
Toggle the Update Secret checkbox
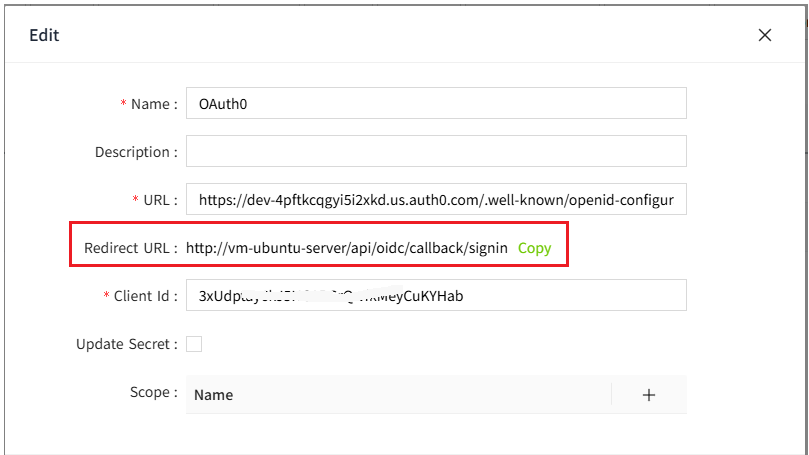tap(194, 344)
